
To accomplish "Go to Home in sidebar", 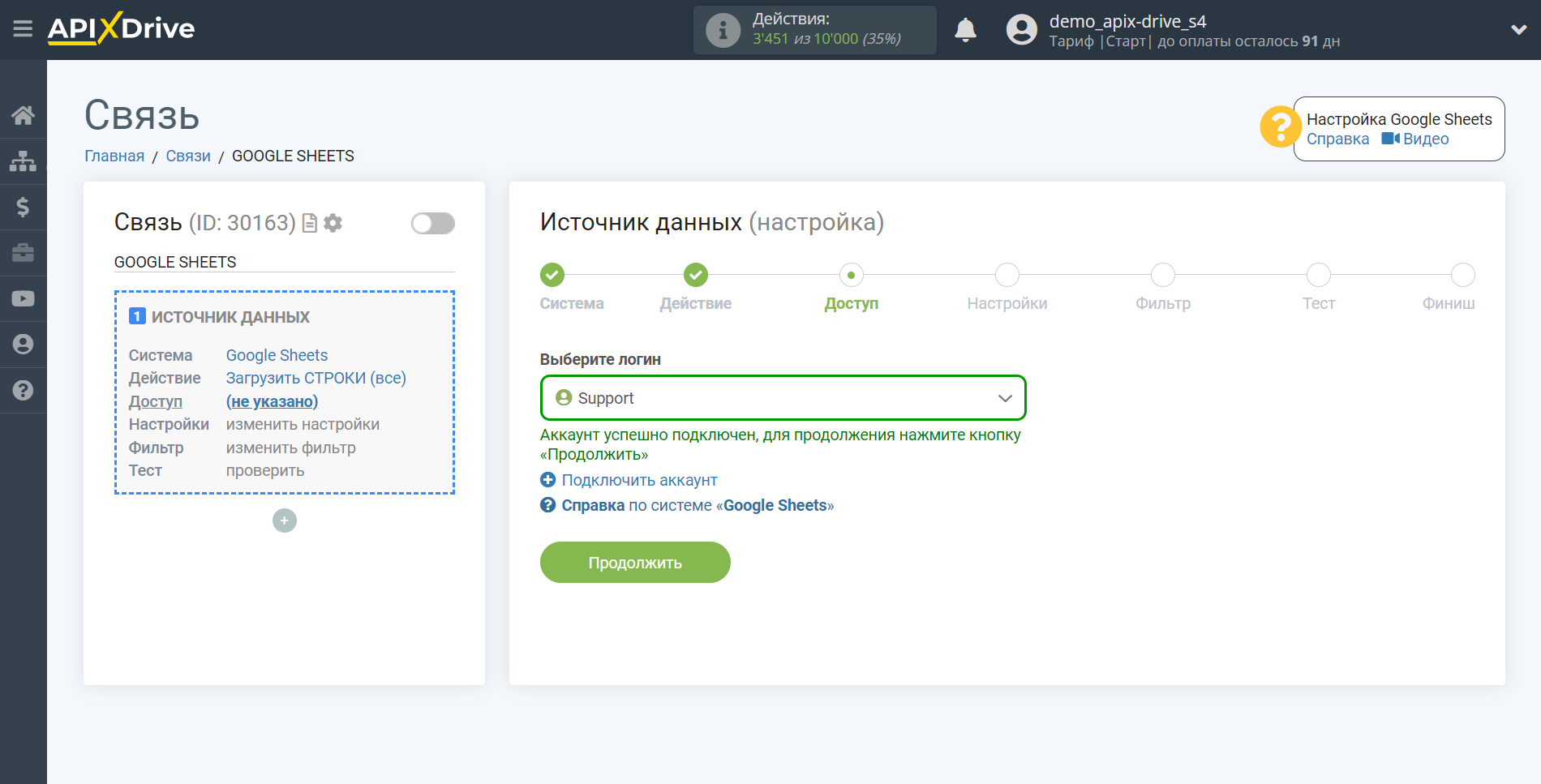I will 23,116.
